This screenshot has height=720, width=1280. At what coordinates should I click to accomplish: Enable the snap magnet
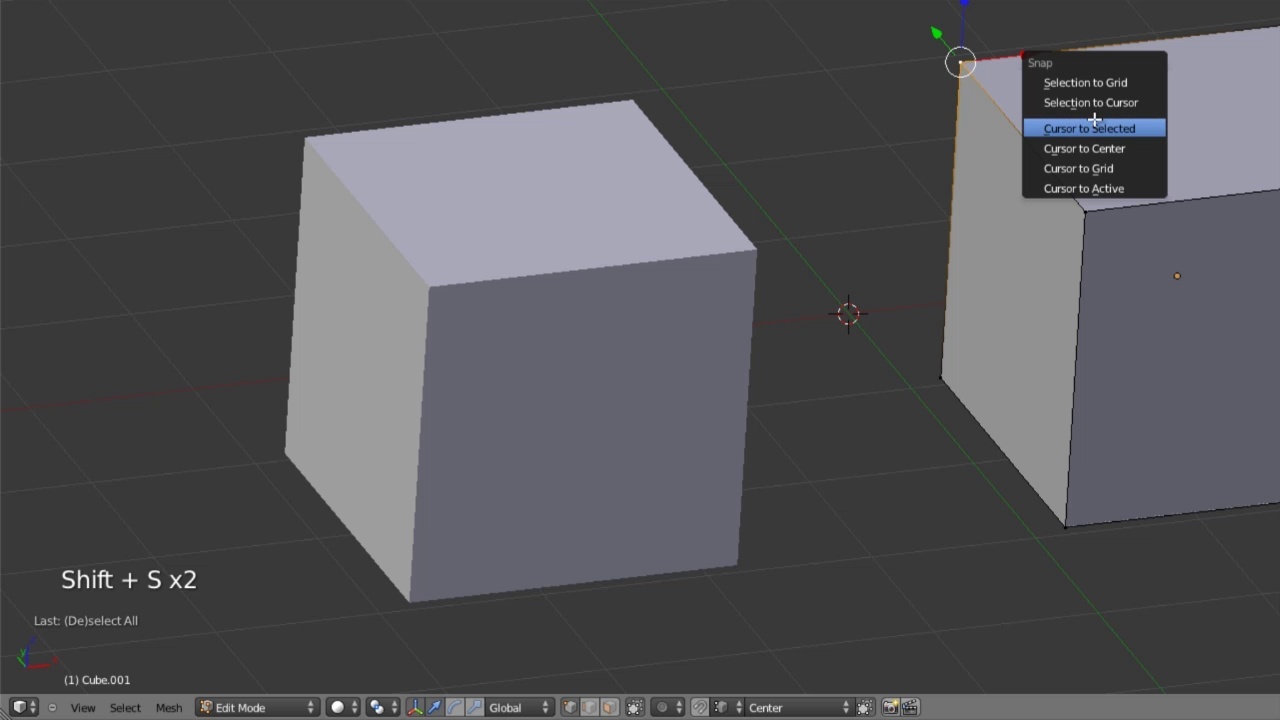pos(702,707)
